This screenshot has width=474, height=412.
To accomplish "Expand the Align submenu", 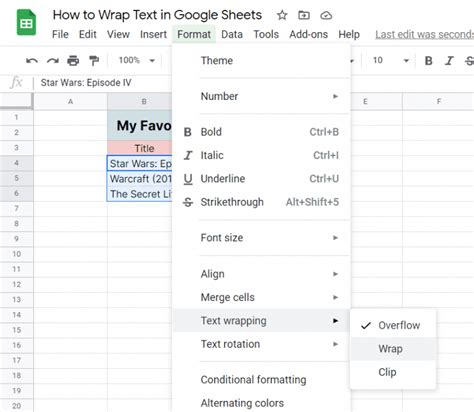I will click(x=261, y=274).
